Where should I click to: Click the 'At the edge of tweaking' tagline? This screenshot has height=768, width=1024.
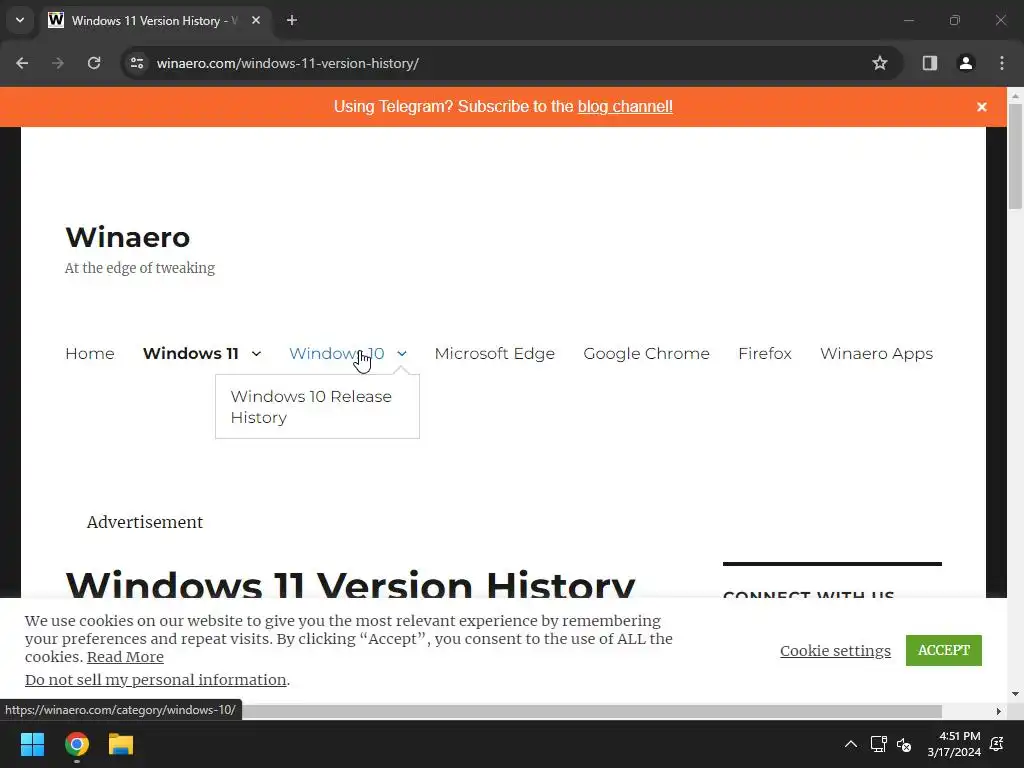point(140,268)
